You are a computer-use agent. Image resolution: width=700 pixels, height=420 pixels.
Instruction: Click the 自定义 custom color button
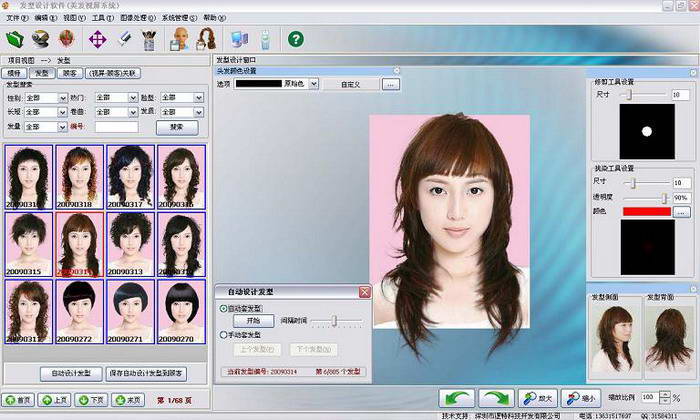[x=350, y=84]
